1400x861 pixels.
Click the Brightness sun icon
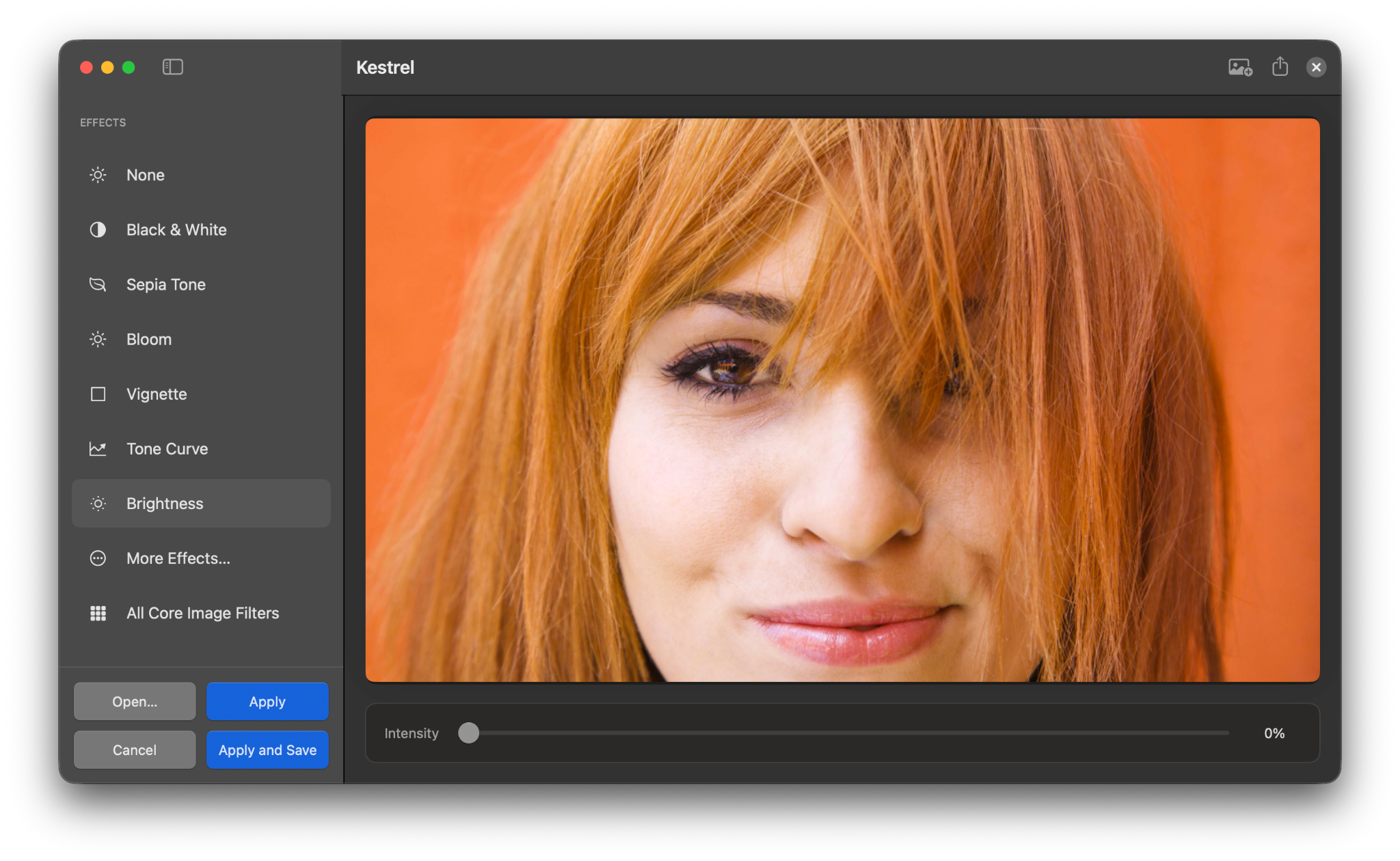(98, 504)
